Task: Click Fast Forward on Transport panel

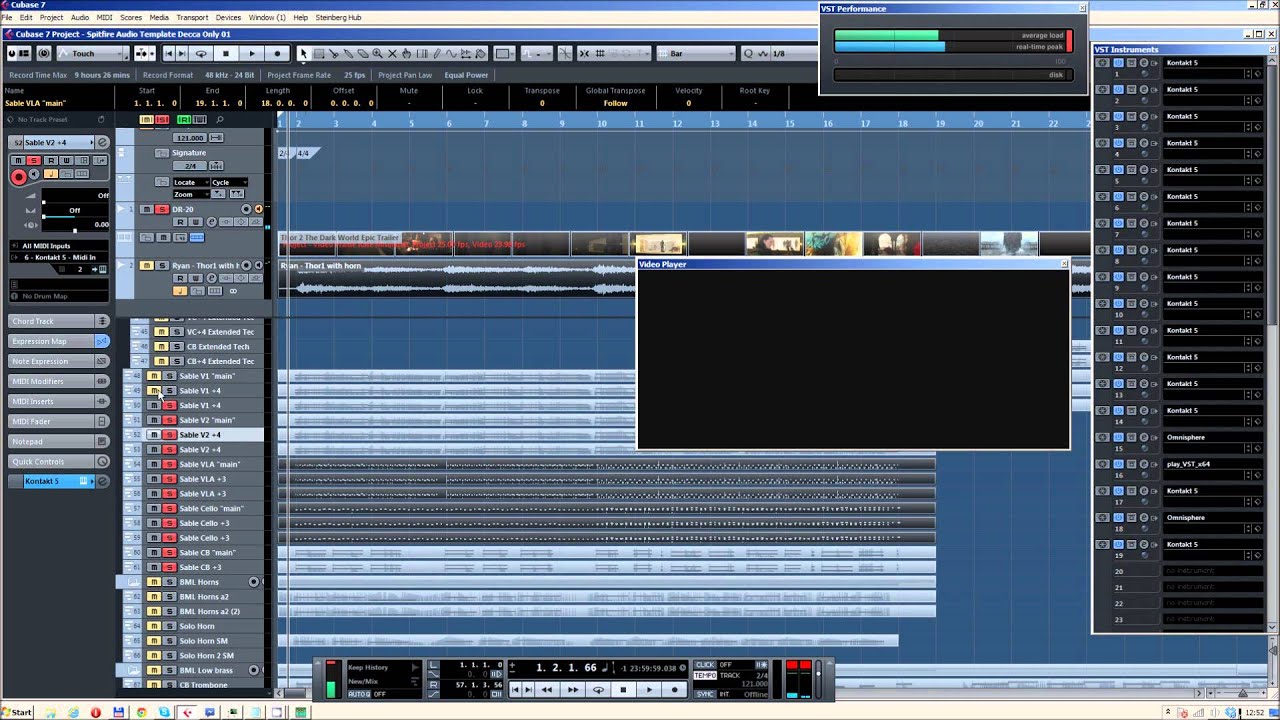Action: (x=573, y=690)
